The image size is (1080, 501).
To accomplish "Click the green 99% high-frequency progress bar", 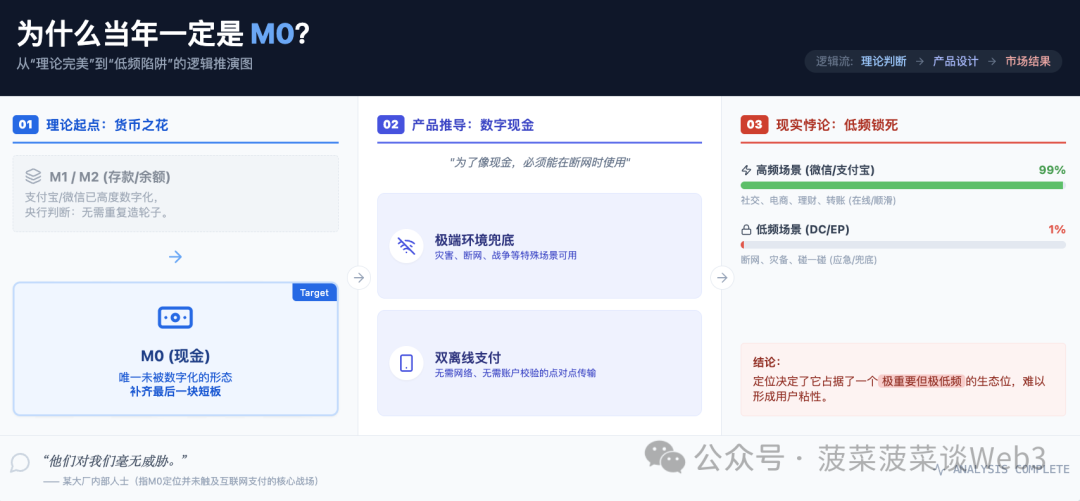I will 900,185.
